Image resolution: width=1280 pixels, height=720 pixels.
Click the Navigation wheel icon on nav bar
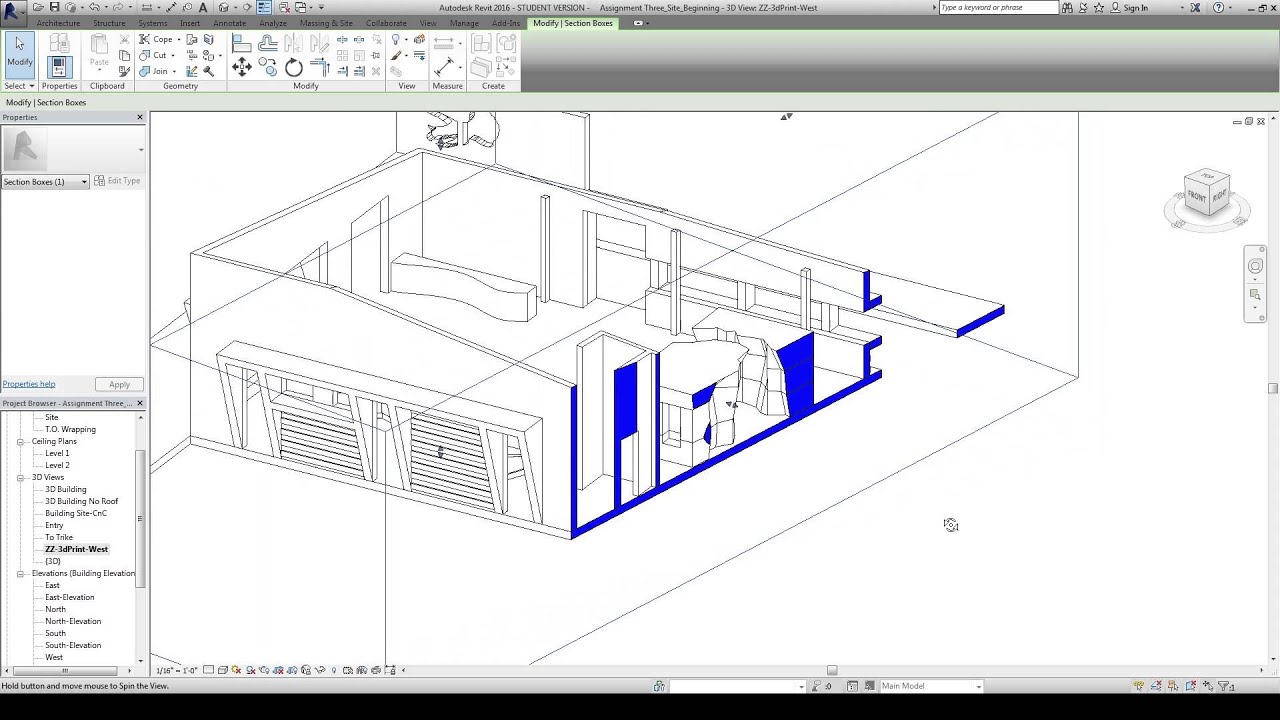click(x=1255, y=266)
